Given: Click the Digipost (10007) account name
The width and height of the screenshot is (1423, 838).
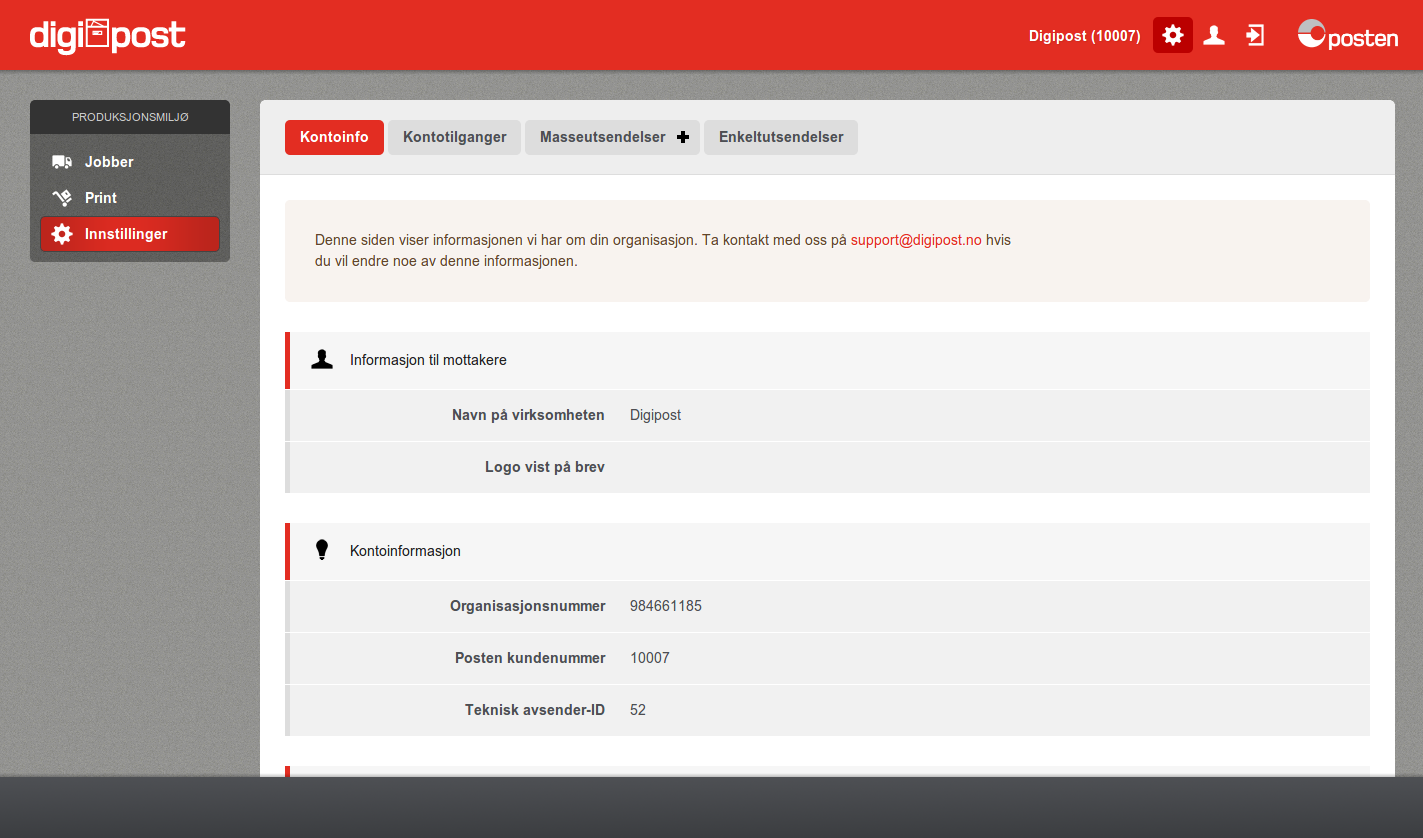Looking at the screenshot, I should pyautogui.click(x=1085, y=36).
